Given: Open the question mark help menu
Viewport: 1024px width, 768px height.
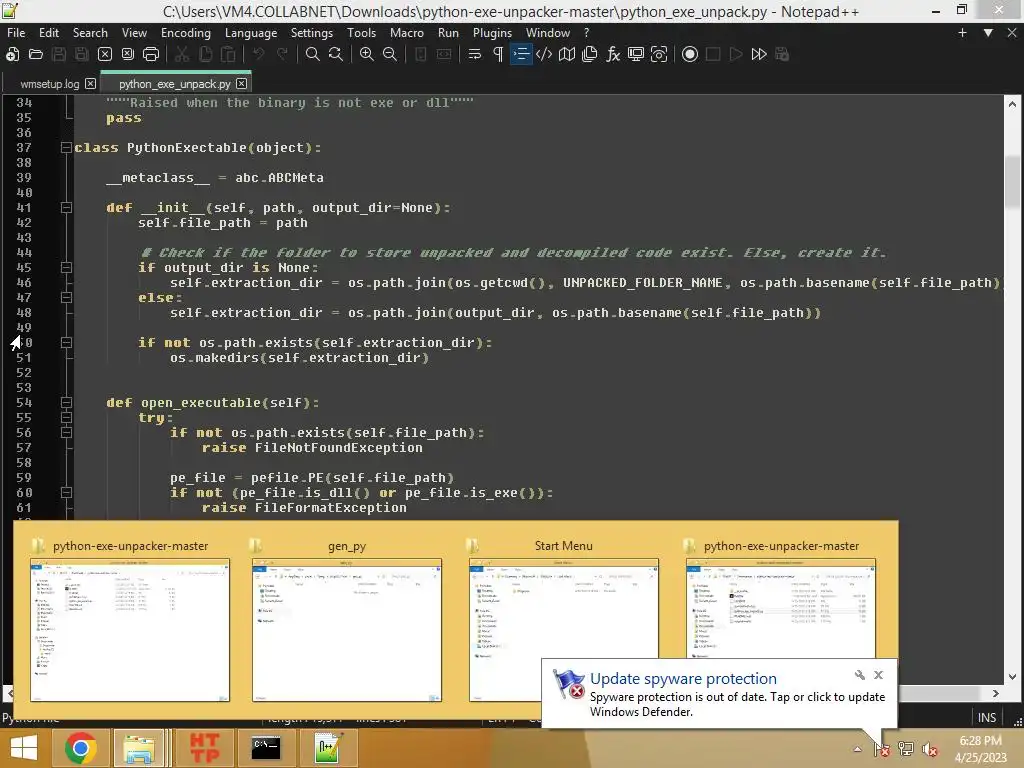Looking at the screenshot, I should click(x=586, y=33).
